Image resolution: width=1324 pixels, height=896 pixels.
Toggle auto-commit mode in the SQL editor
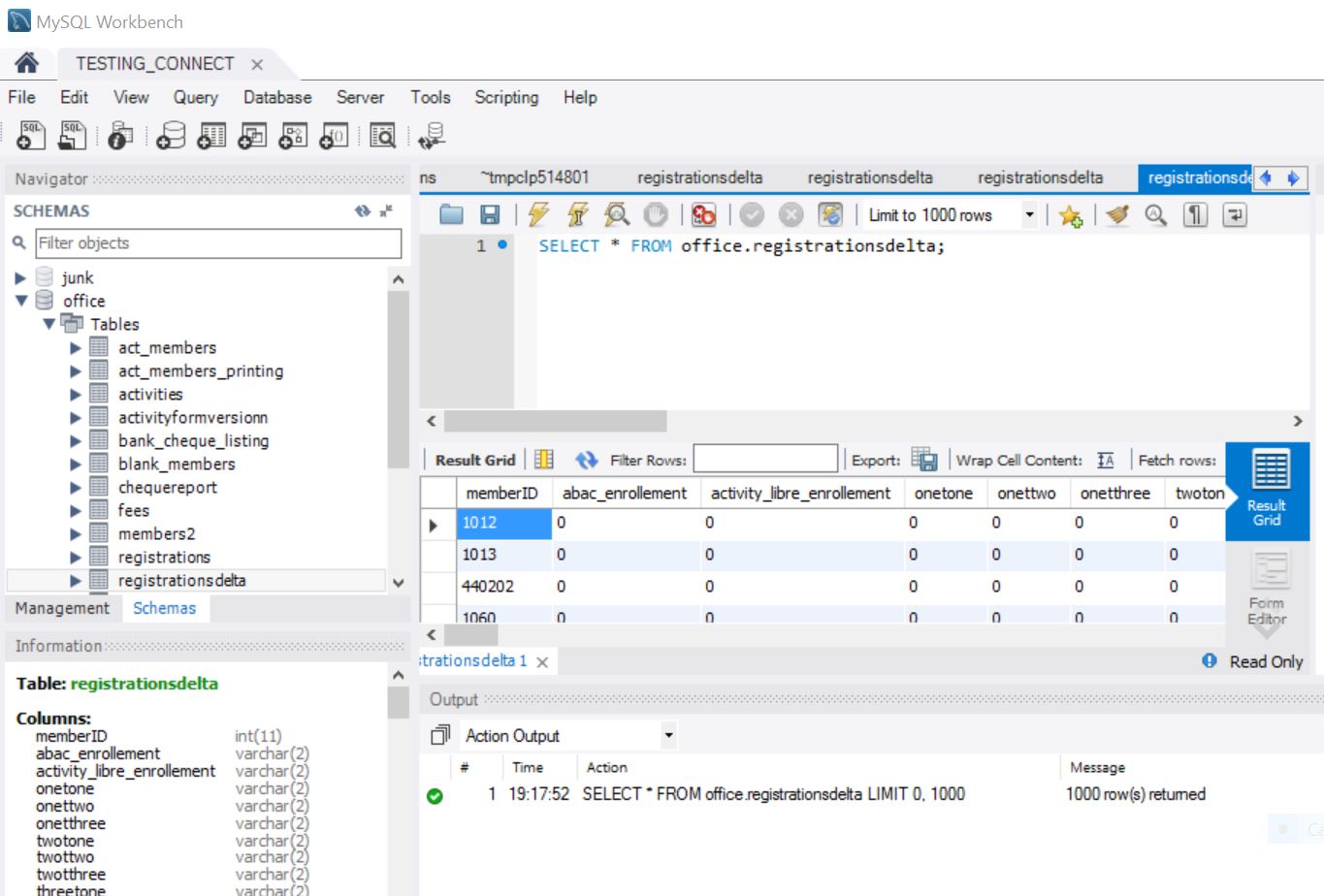pyautogui.click(x=831, y=214)
